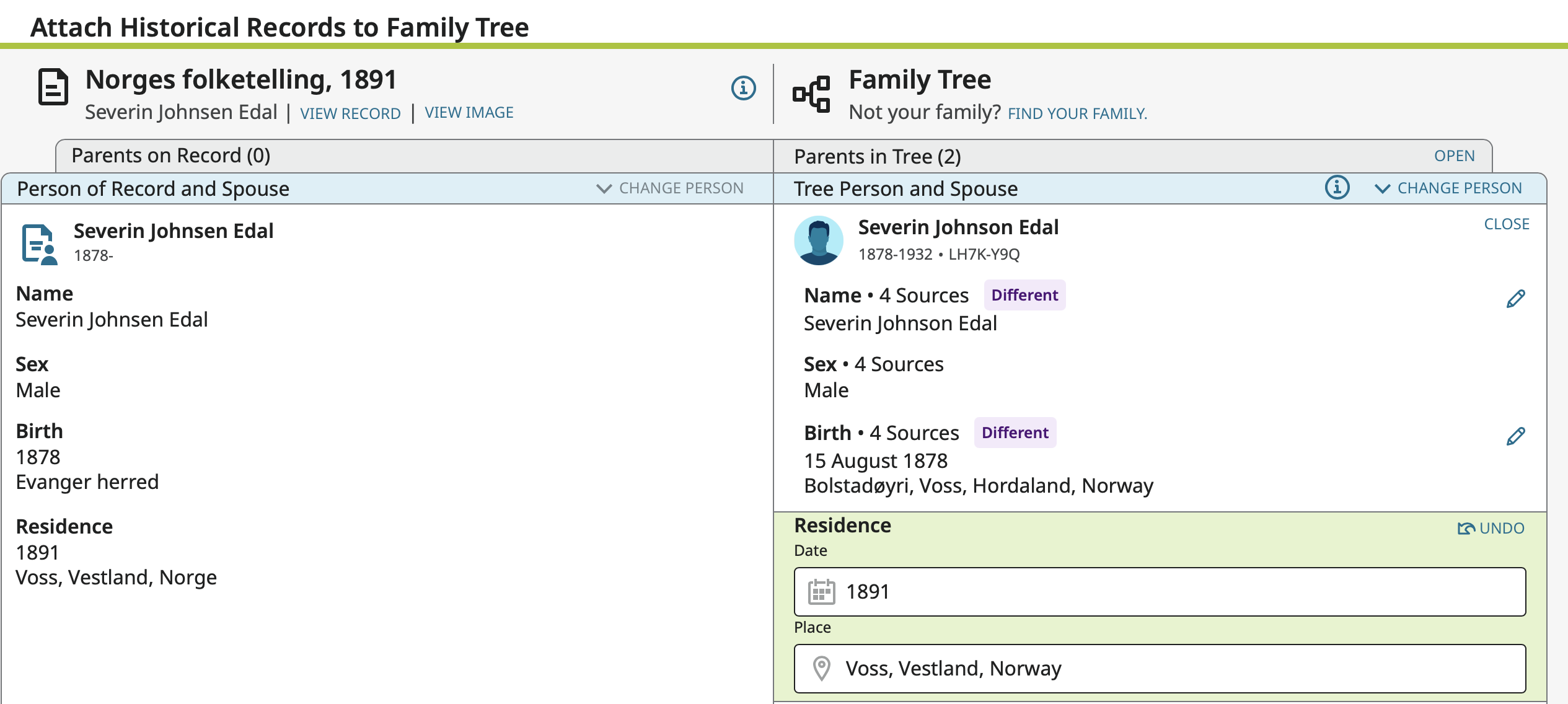Edit the tree person's Name with pencil icon
Screen dimensions: 1568x704
tap(1515, 299)
